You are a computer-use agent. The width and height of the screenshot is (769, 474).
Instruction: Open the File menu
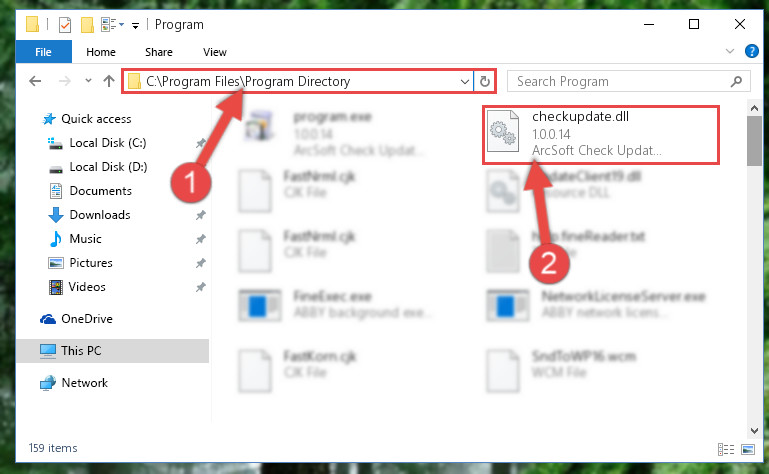[43, 52]
